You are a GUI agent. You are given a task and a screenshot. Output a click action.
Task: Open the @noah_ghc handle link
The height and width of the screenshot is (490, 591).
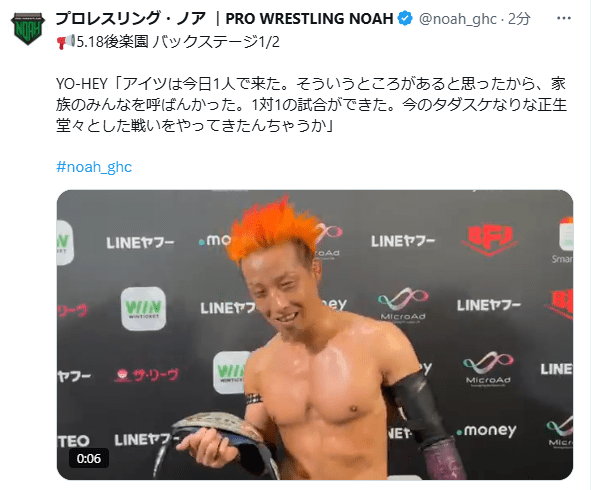[458, 19]
